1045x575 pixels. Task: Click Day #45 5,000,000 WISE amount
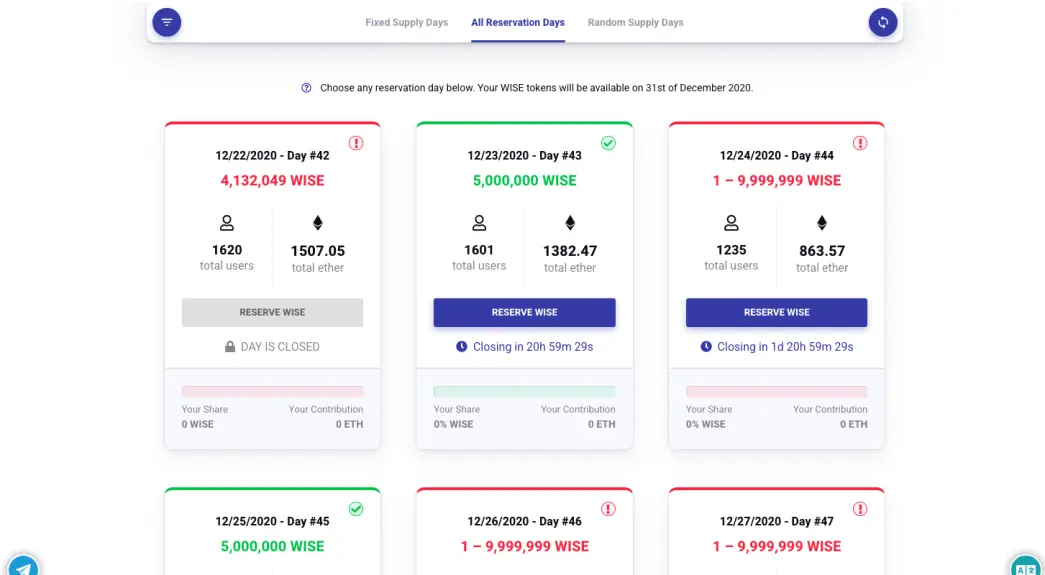click(x=273, y=546)
